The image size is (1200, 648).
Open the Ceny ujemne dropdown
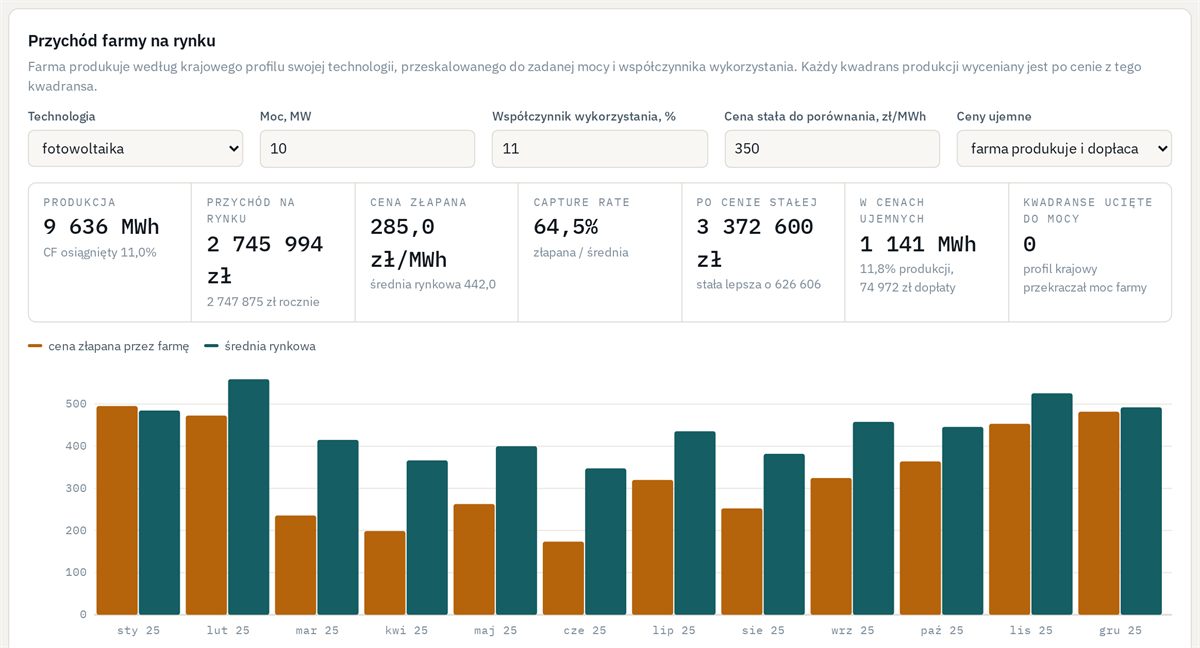click(x=1064, y=148)
